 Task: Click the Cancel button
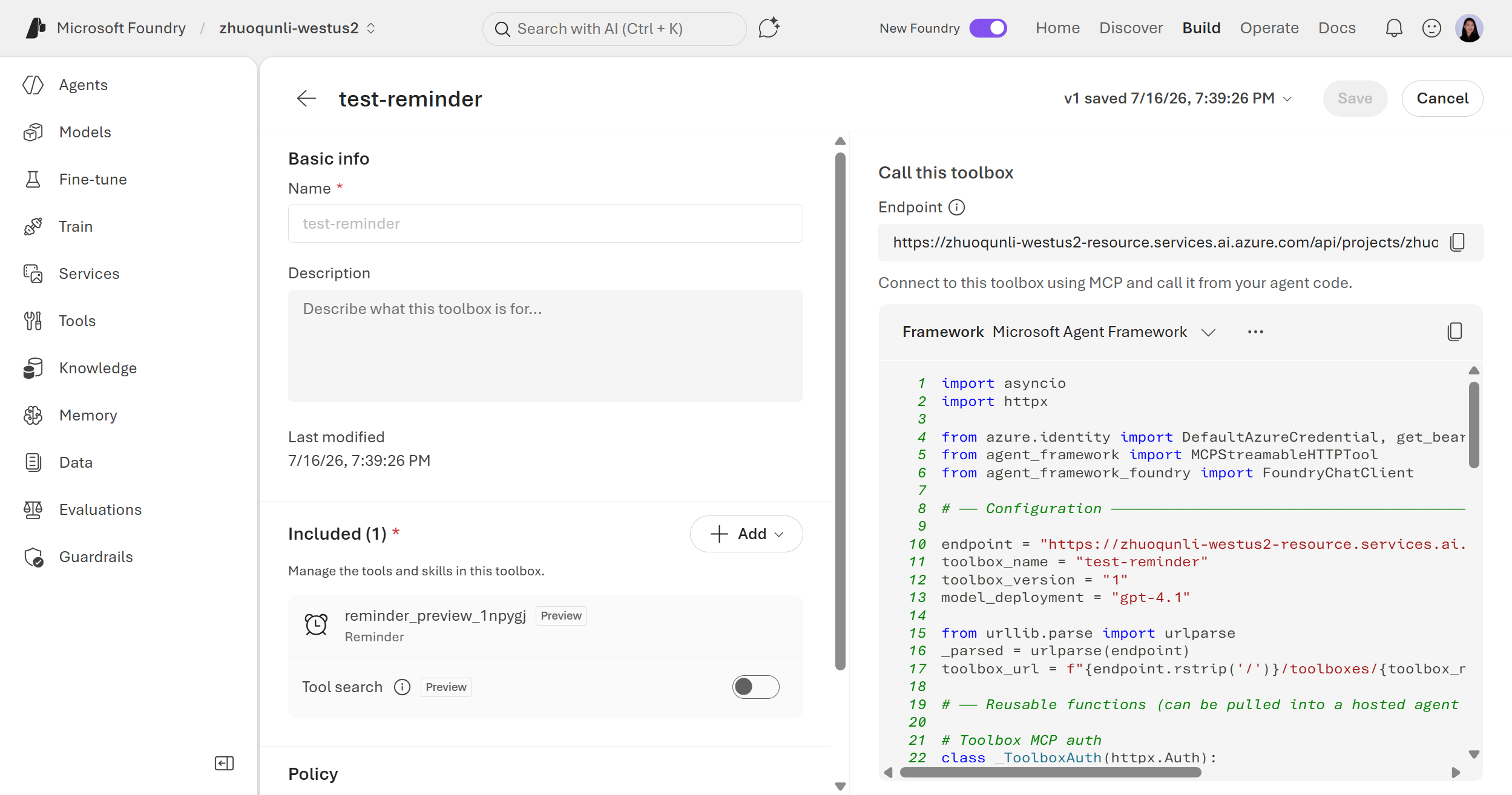[x=1442, y=99]
